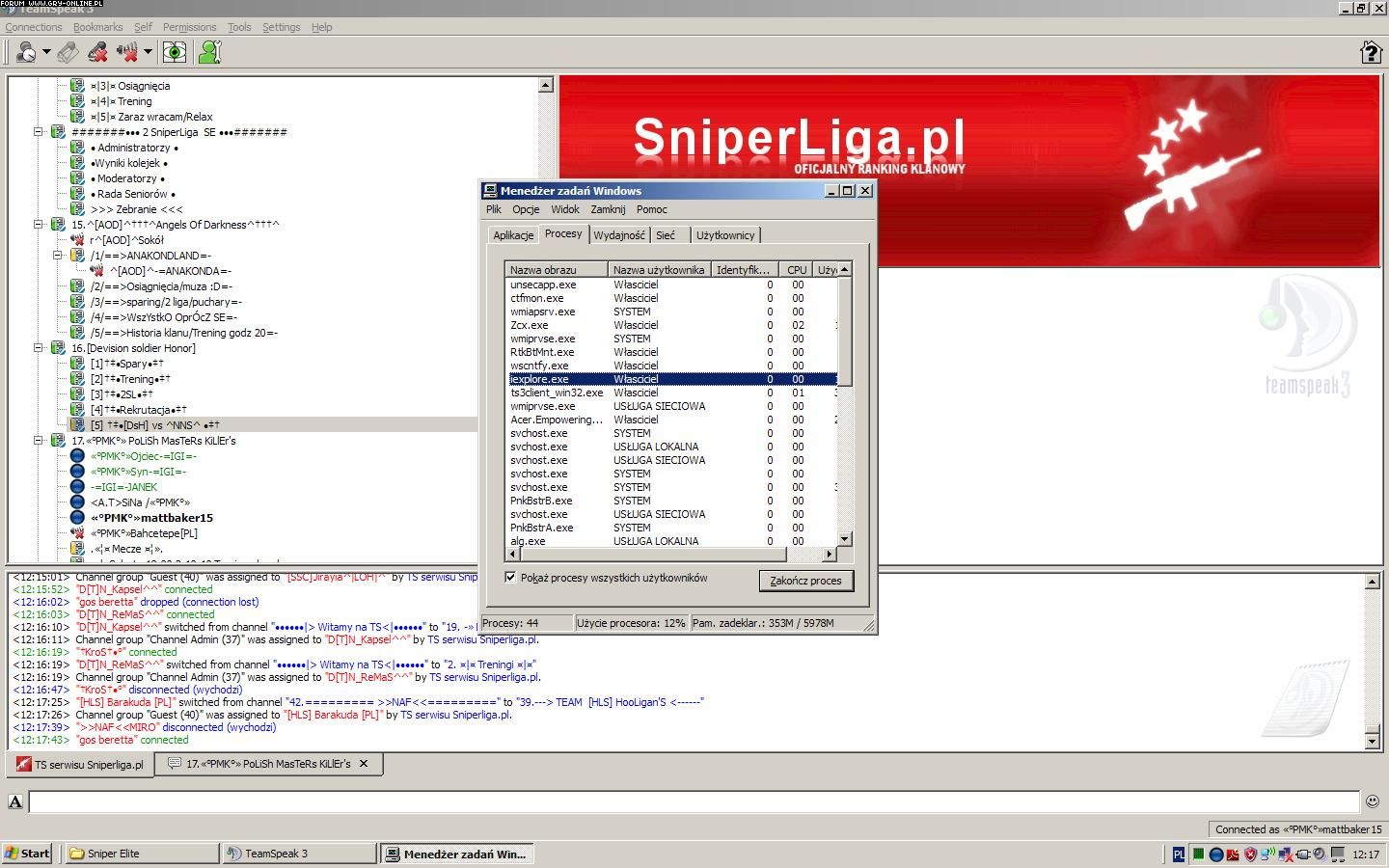Switch to the Aplikacje tab

[x=513, y=235]
